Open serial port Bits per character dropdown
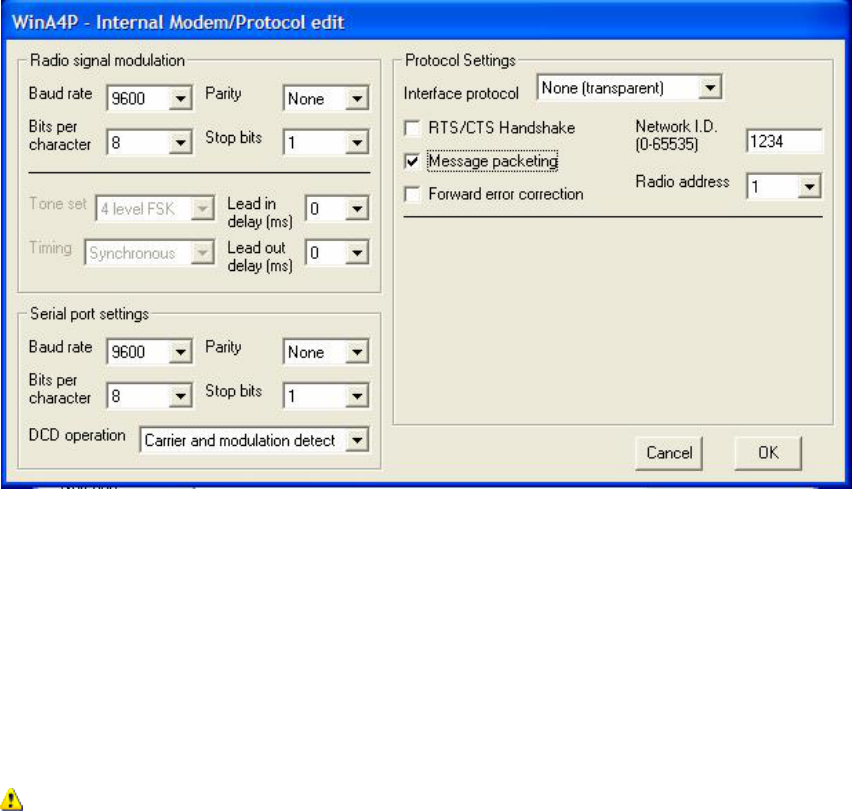This screenshot has width=852, height=811. [x=149, y=395]
